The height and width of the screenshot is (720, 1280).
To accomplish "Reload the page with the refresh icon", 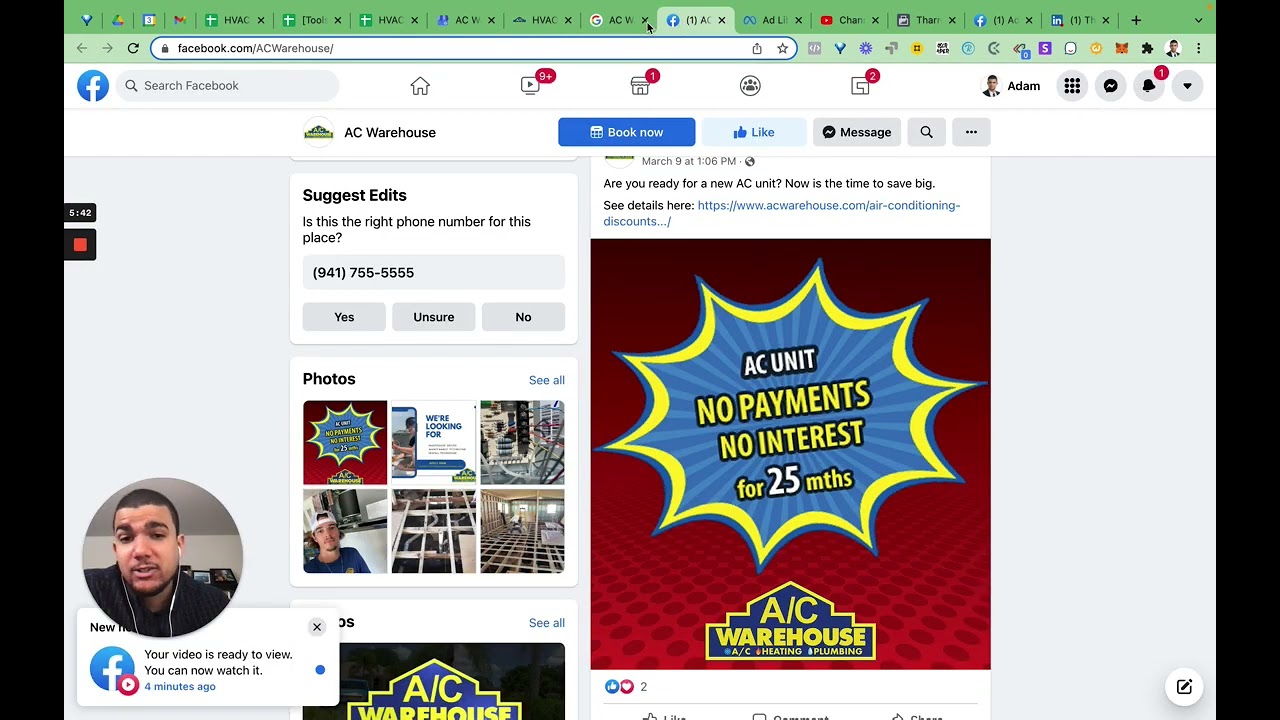I will tap(133, 48).
